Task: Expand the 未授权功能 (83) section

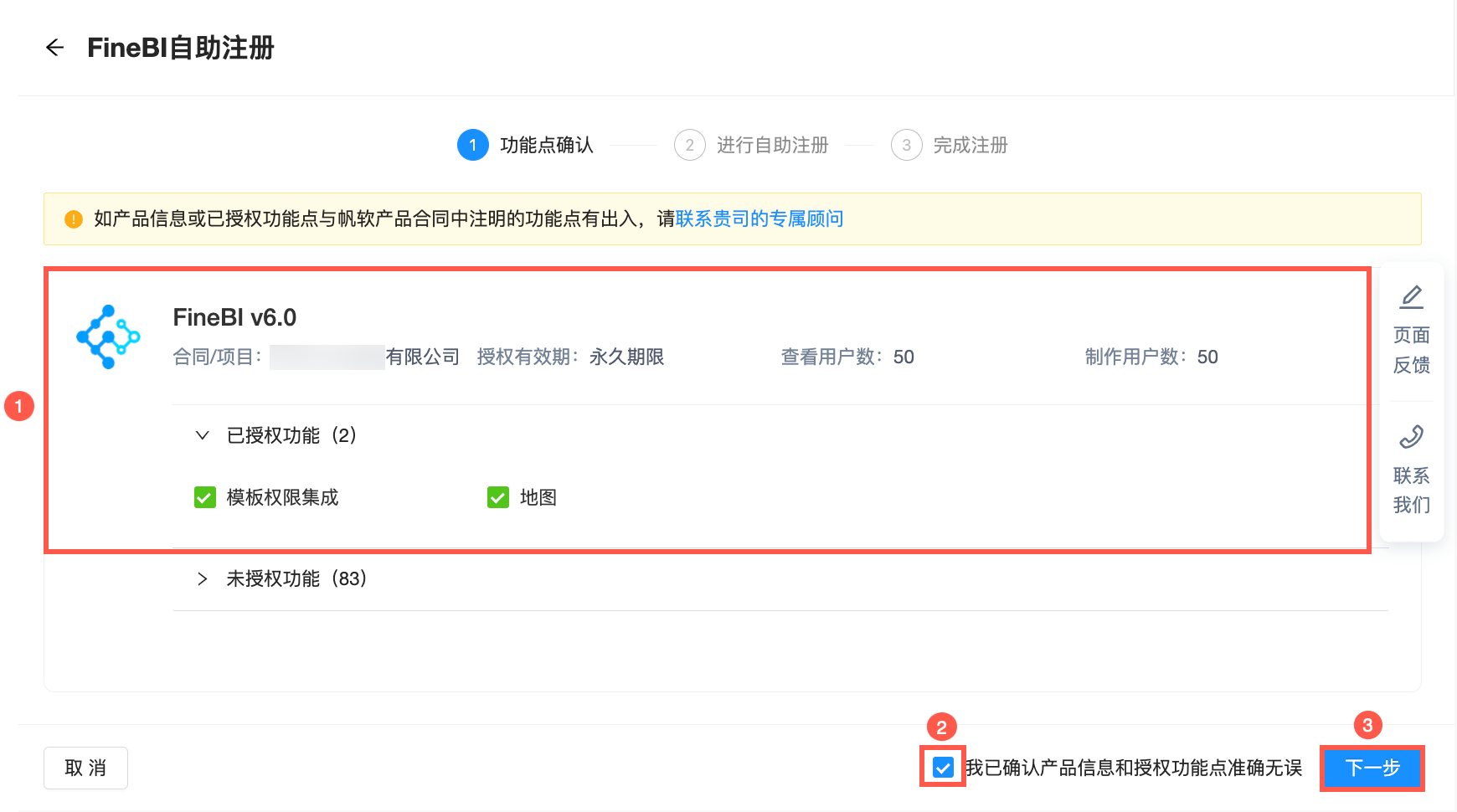Action: (x=202, y=578)
